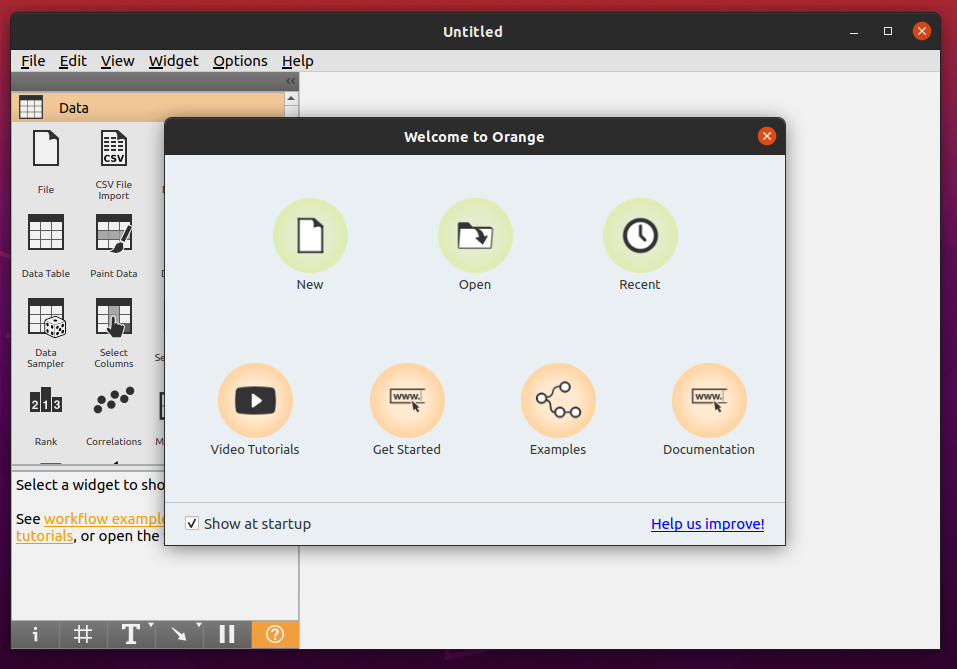Follow the Help us improve link
This screenshot has height=669, width=957.
(707, 524)
